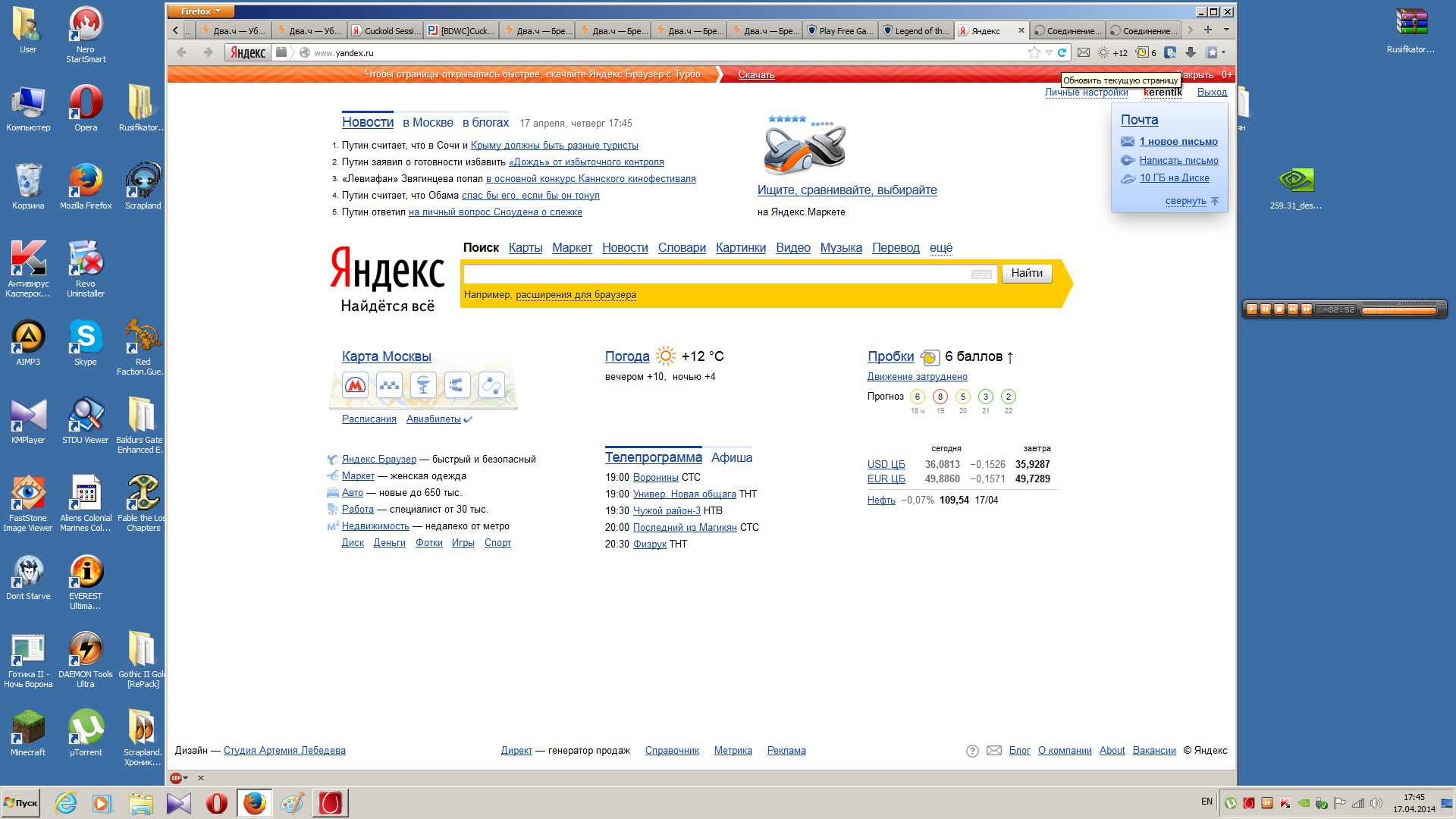Click the reload page icon in address bar

[1062, 52]
